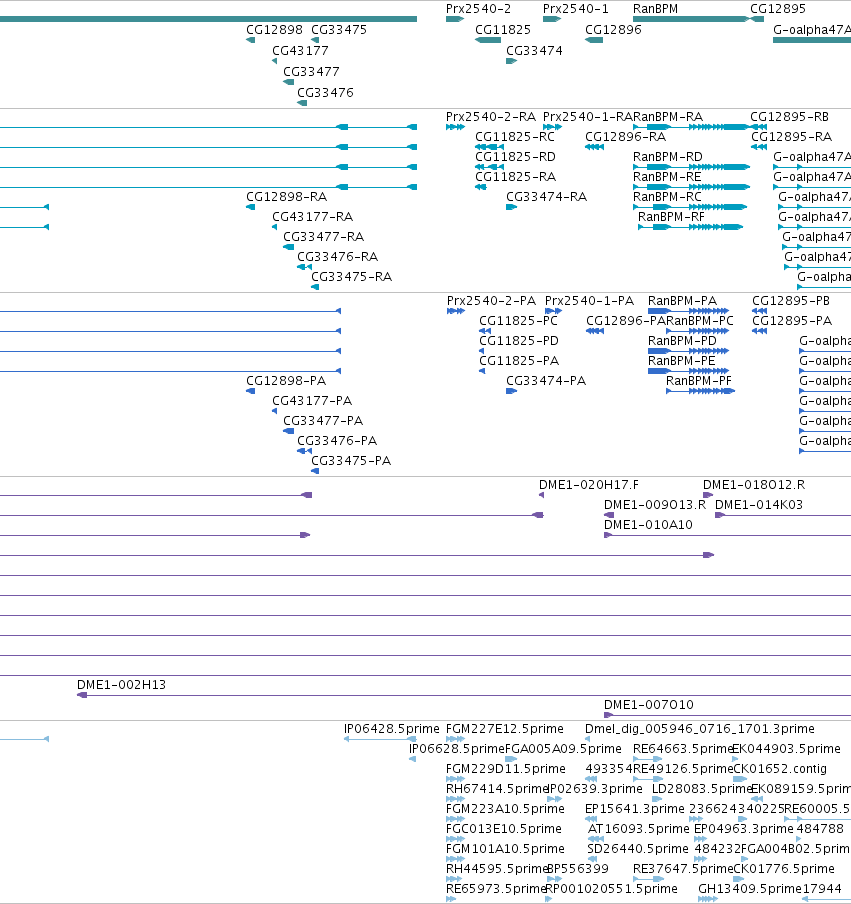The height and width of the screenshot is (904, 851).
Task: Click the CG33477-RA transcript
Action: pyautogui.click(x=323, y=237)
